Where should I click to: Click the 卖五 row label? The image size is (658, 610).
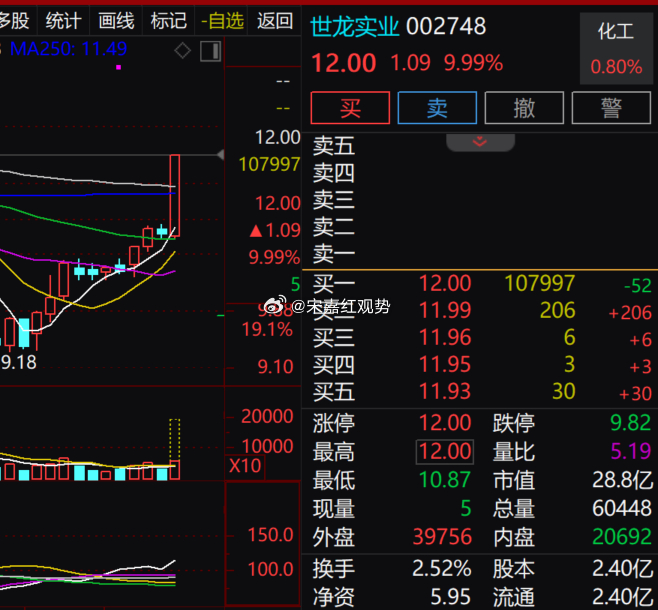click(334, 146)
